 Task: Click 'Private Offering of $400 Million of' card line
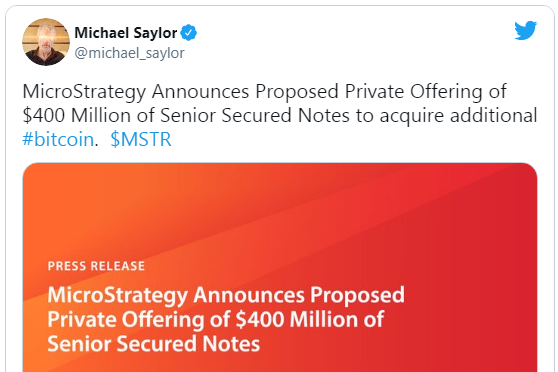216,319
